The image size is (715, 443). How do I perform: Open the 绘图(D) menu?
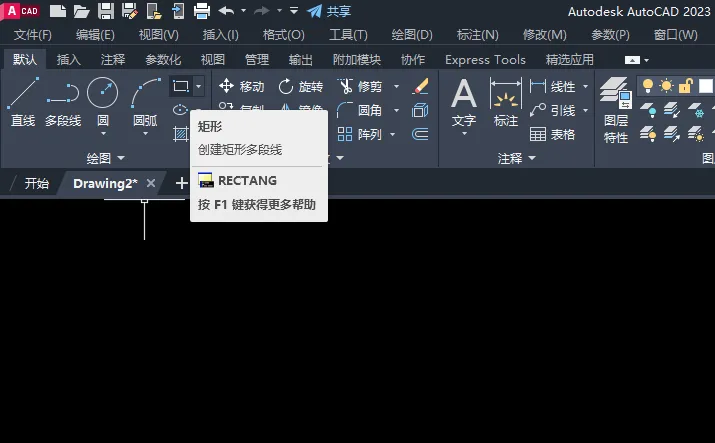[x=412, y=35]
